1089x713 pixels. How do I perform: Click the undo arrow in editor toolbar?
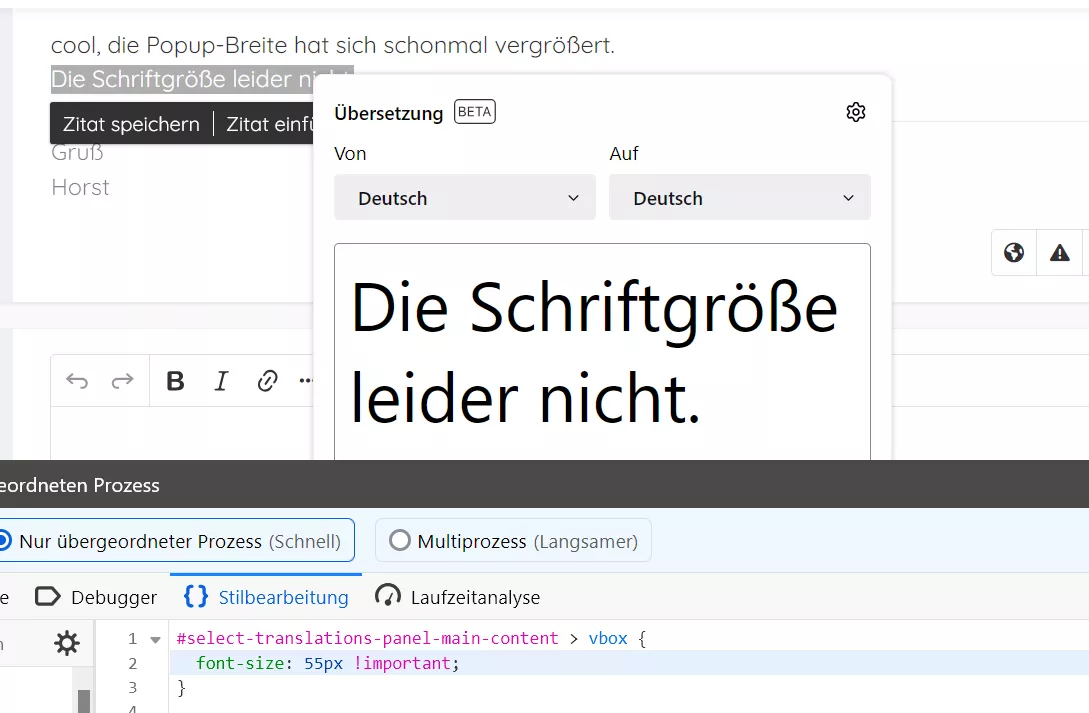pos(77,380)
